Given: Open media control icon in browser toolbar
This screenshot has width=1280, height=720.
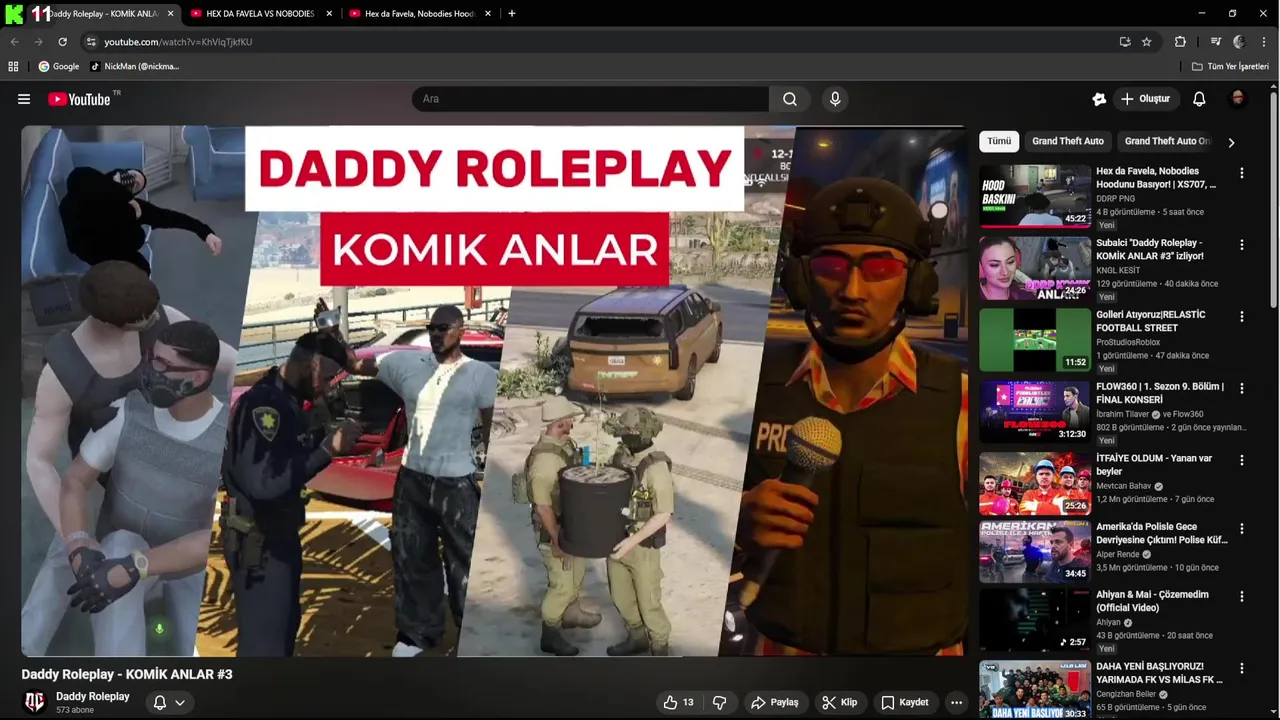Looking at the screenshot, I should (1216, 42).
